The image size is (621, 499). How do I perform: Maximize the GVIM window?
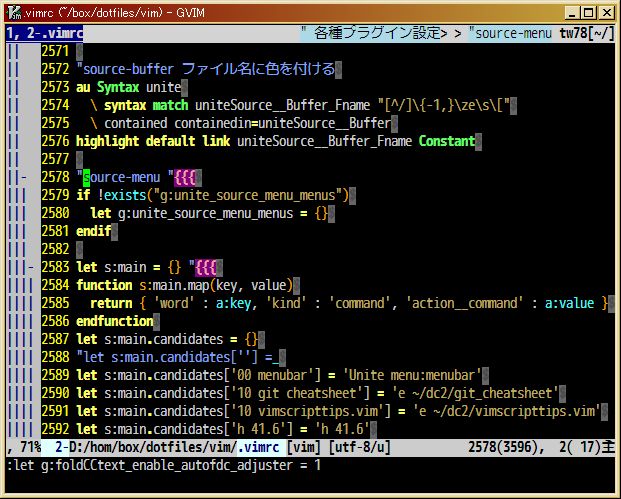(589, 13)
